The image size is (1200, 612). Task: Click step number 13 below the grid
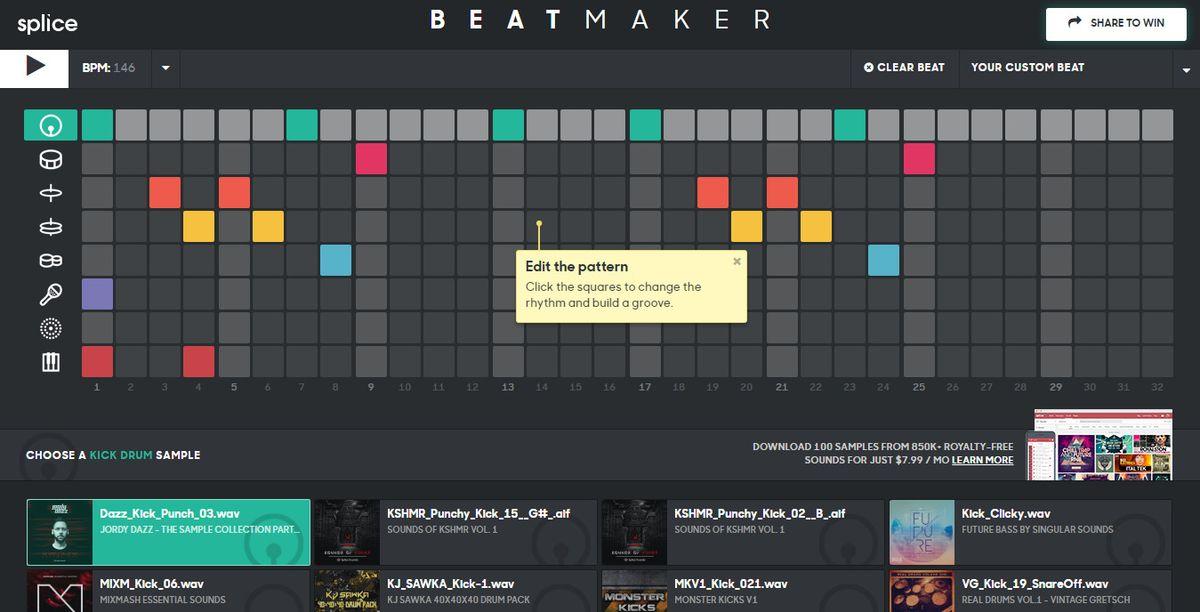(x=508, y=387)
